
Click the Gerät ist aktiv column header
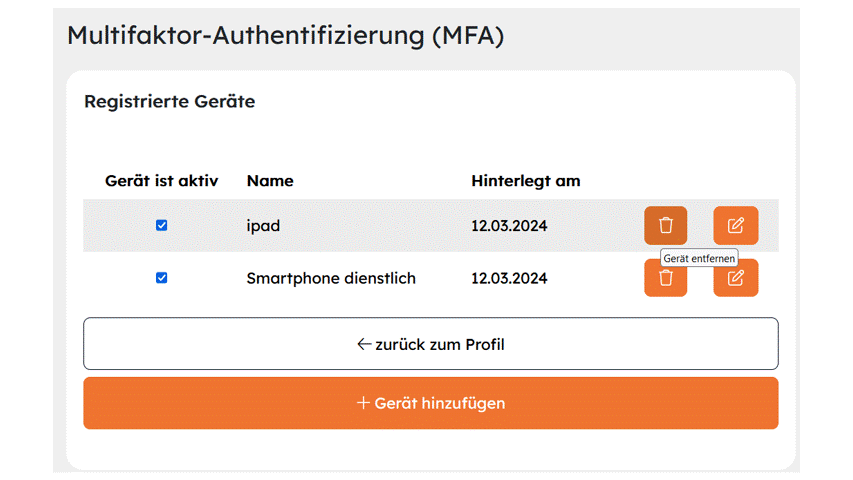(x=162, y=181)
